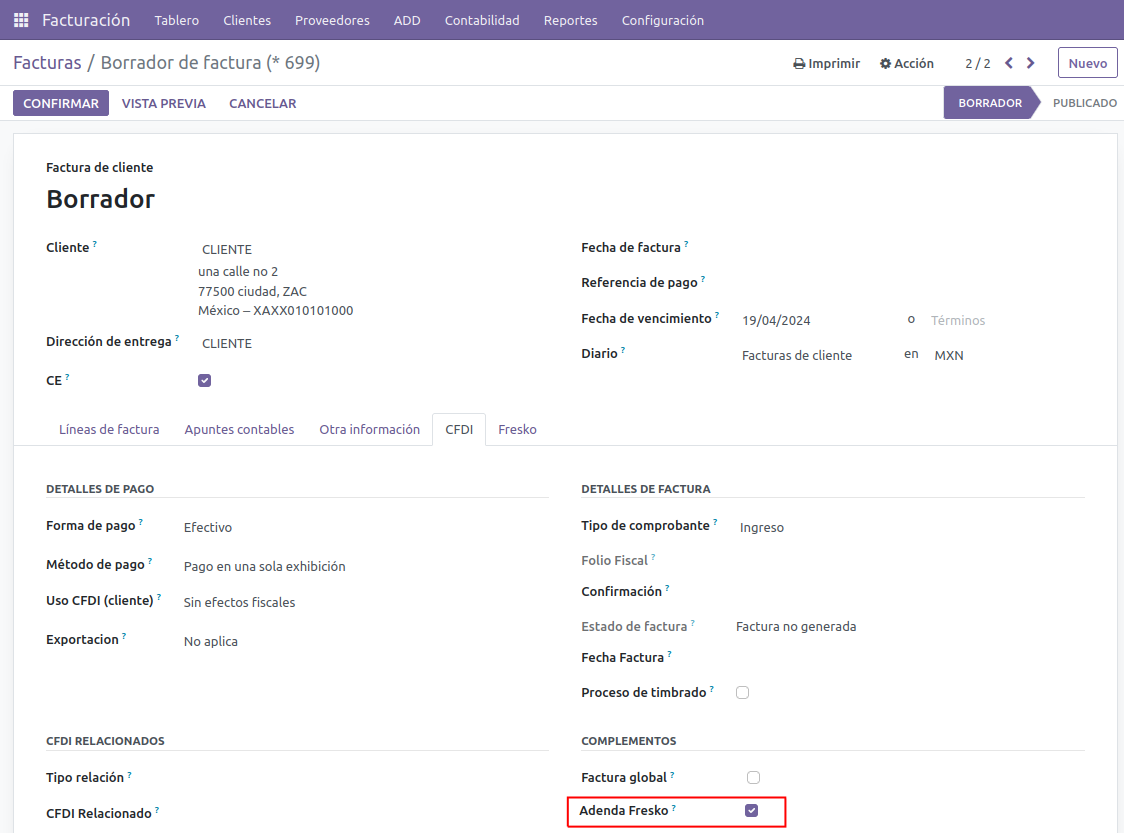Go to next record arrow
The width and height of the screenshot is (1124, 833).
pos(1031,63)
